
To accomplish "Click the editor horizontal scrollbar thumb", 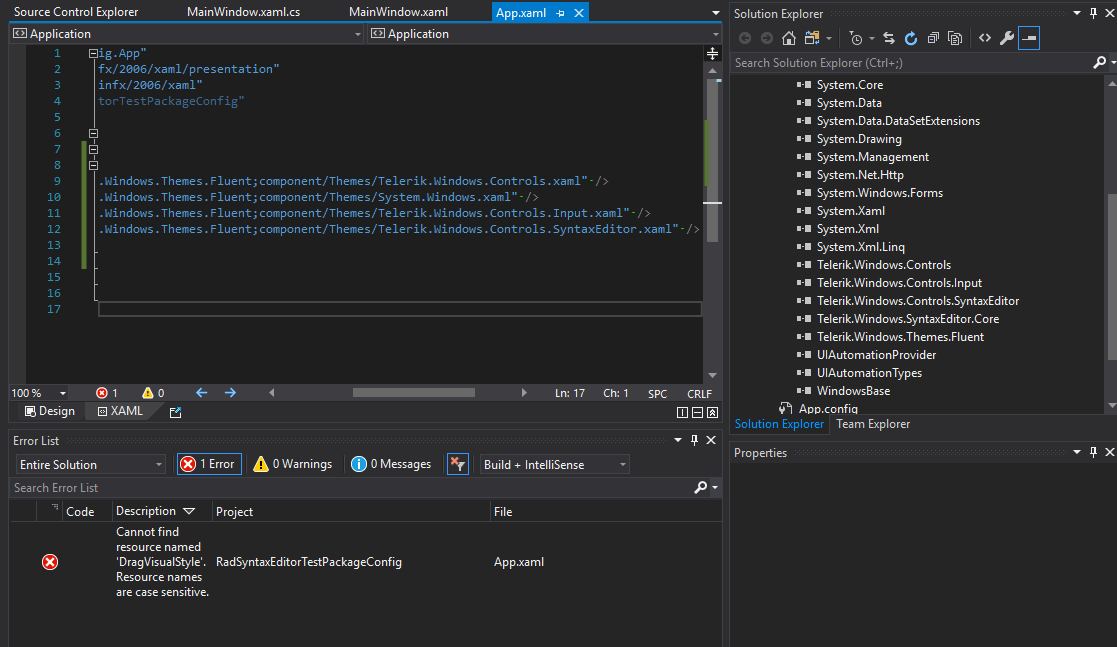I will 413,393.
